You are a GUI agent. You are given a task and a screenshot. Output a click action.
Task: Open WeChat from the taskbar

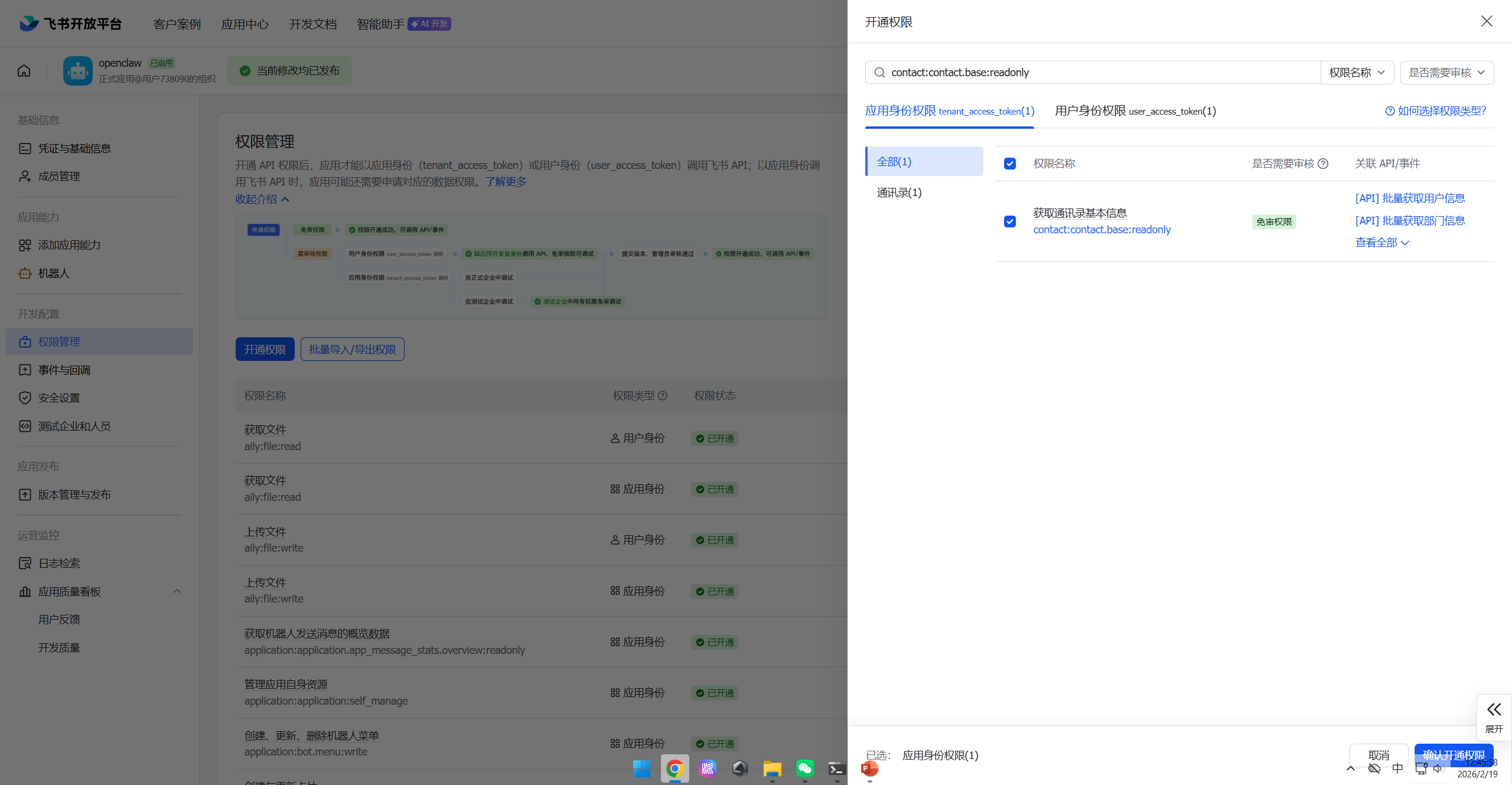click(804, 768)
